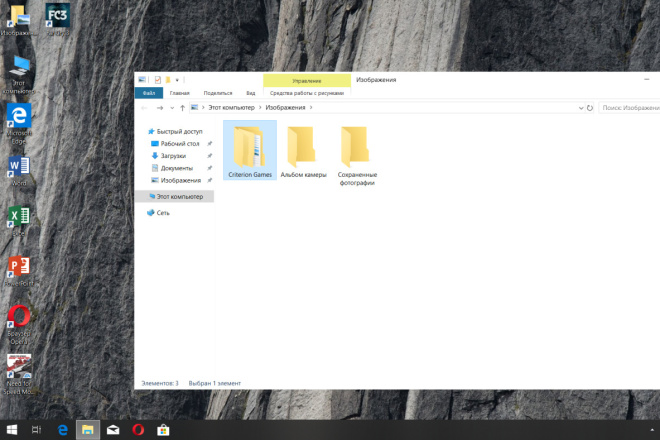Select the PowerPoint desktop shortcut
Image resolution: width=660 pixels, height=440 pixels.
pos(19,272)
